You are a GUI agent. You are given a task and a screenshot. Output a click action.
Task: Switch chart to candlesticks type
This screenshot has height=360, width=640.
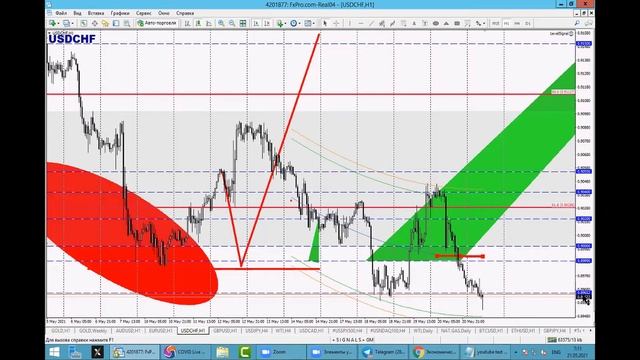pos(198,23)
